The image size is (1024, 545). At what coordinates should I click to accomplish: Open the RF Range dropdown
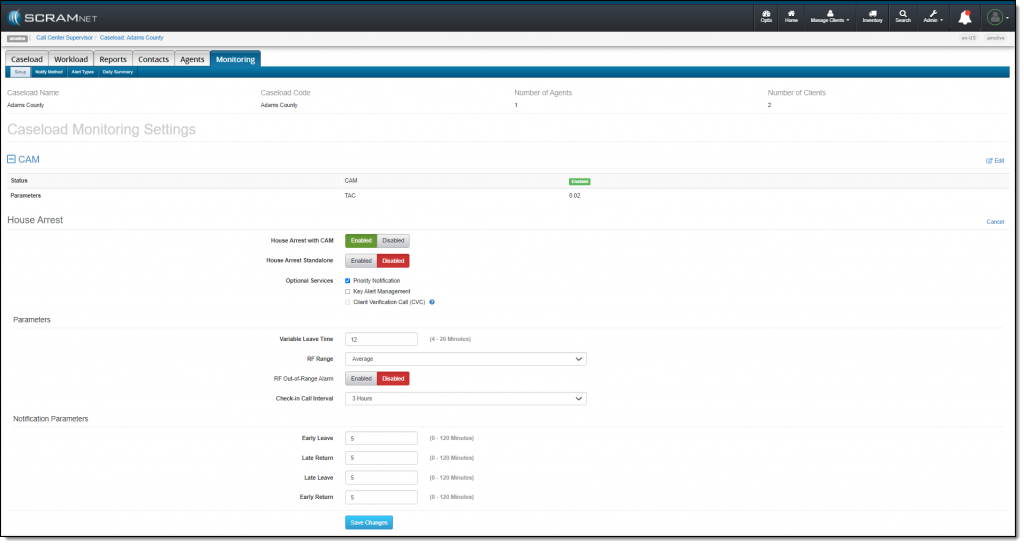(x=465, y=359)
